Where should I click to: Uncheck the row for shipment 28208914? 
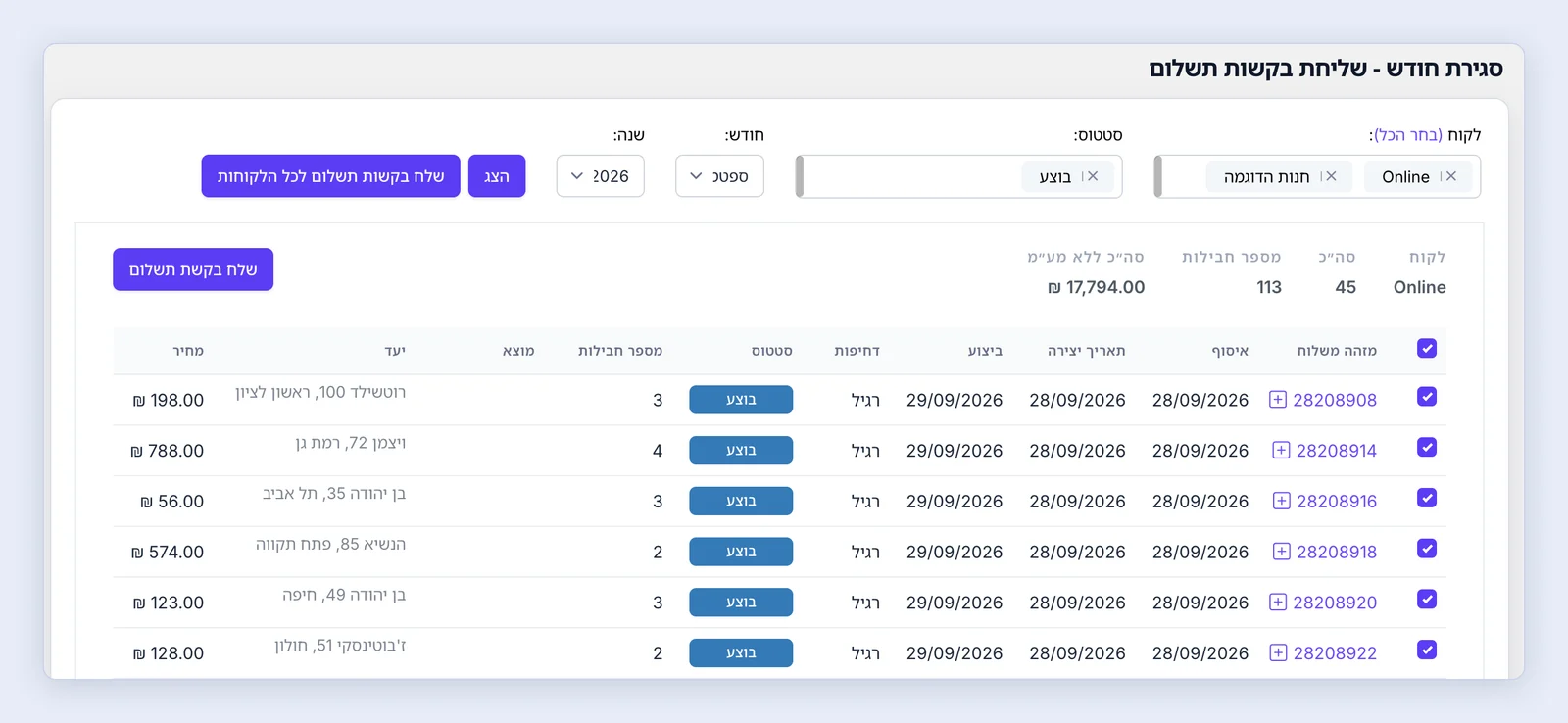pos(1427,448)
